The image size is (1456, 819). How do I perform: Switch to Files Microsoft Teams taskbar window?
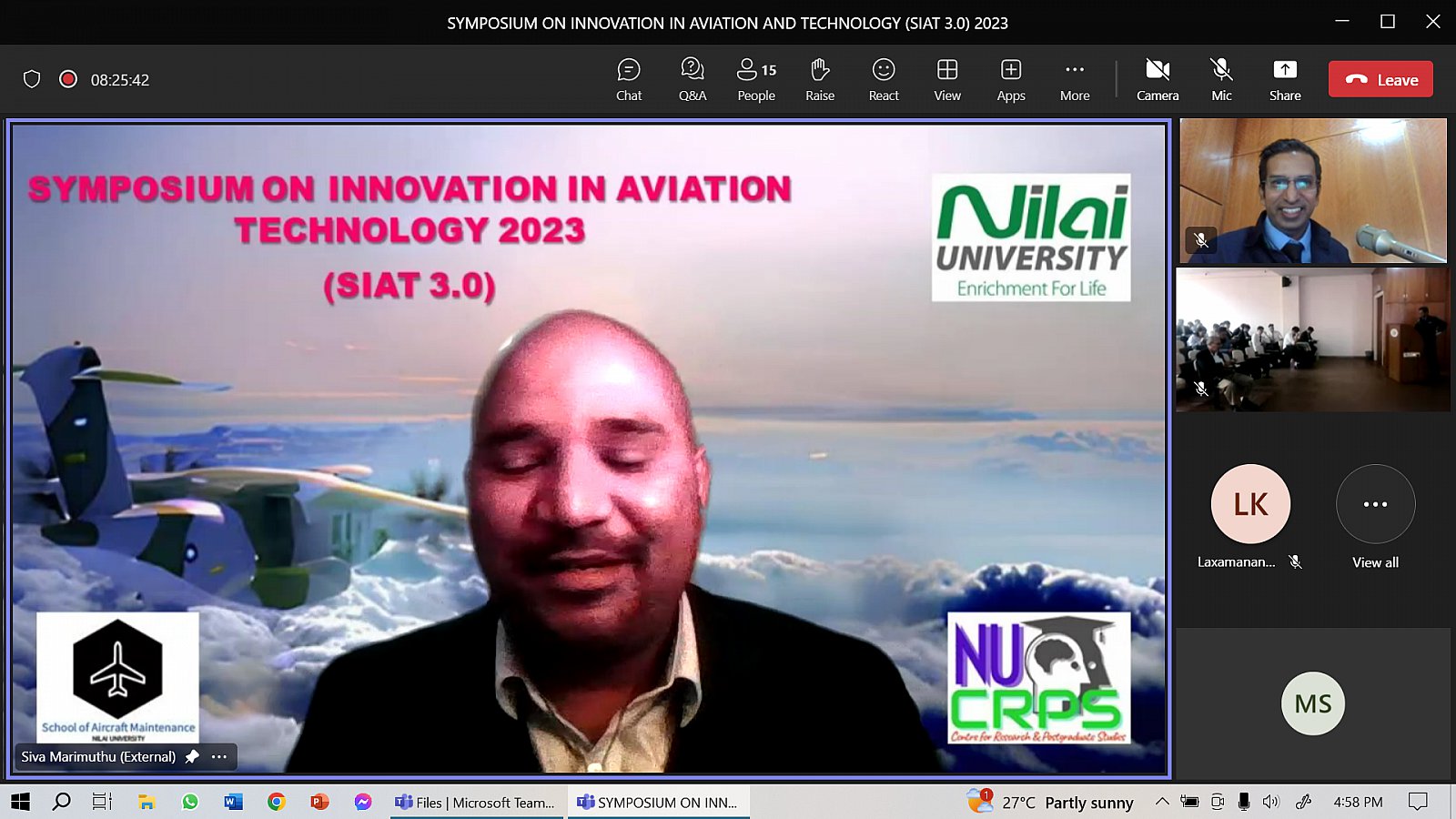[x=475, y=802]
